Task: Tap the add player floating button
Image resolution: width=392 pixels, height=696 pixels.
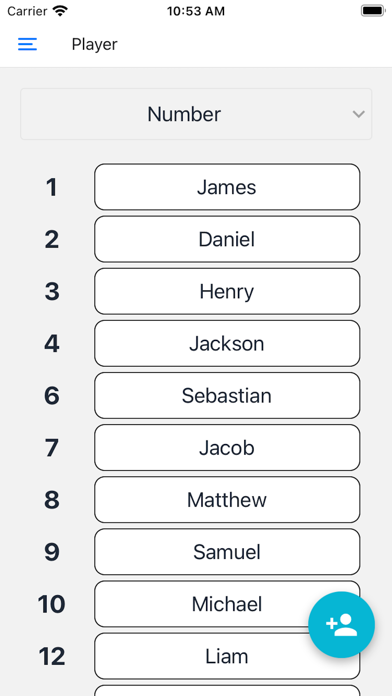Action: (341, 625)
